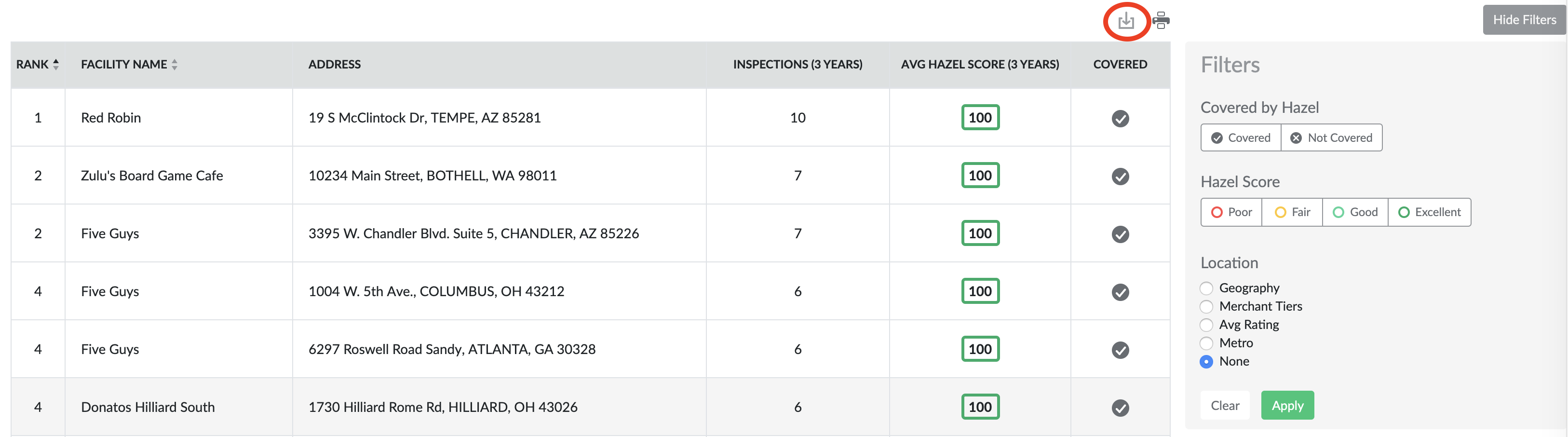Choose the Metro location radio button
Viewport: 1568px width, 437px height.
[1206, 343]
